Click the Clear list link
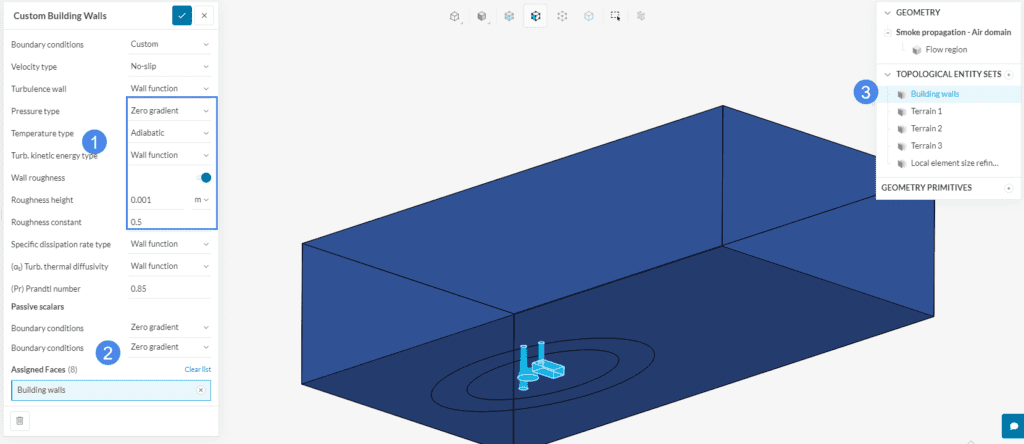1024x444 pixels. (197, 370)
